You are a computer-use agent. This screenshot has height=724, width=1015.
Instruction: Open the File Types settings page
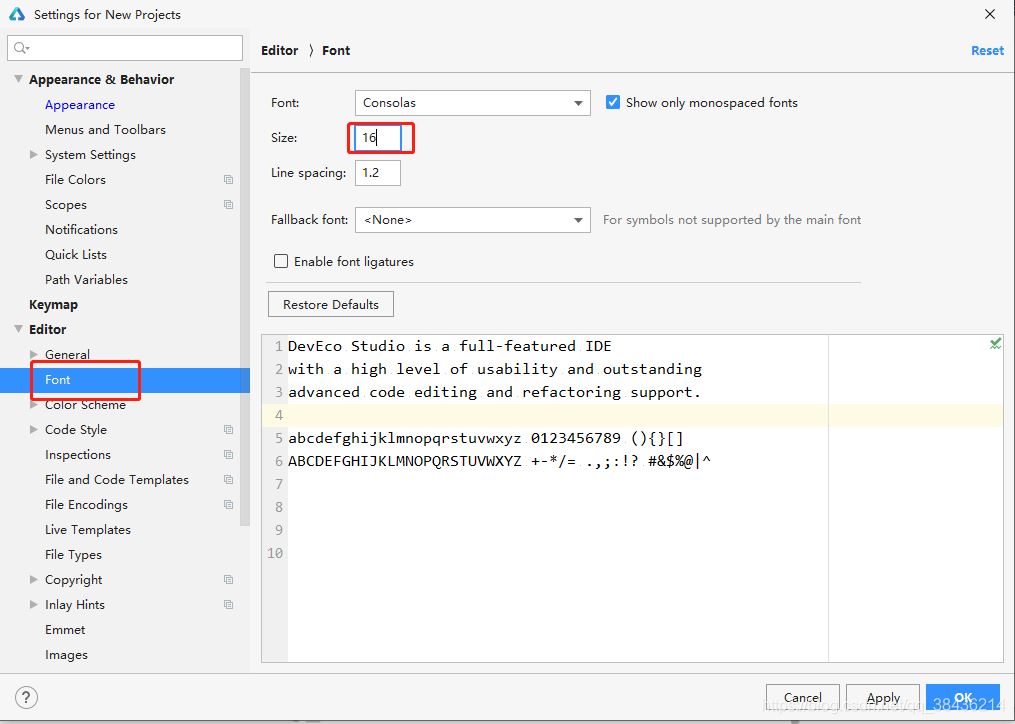(x=73, y=555)
